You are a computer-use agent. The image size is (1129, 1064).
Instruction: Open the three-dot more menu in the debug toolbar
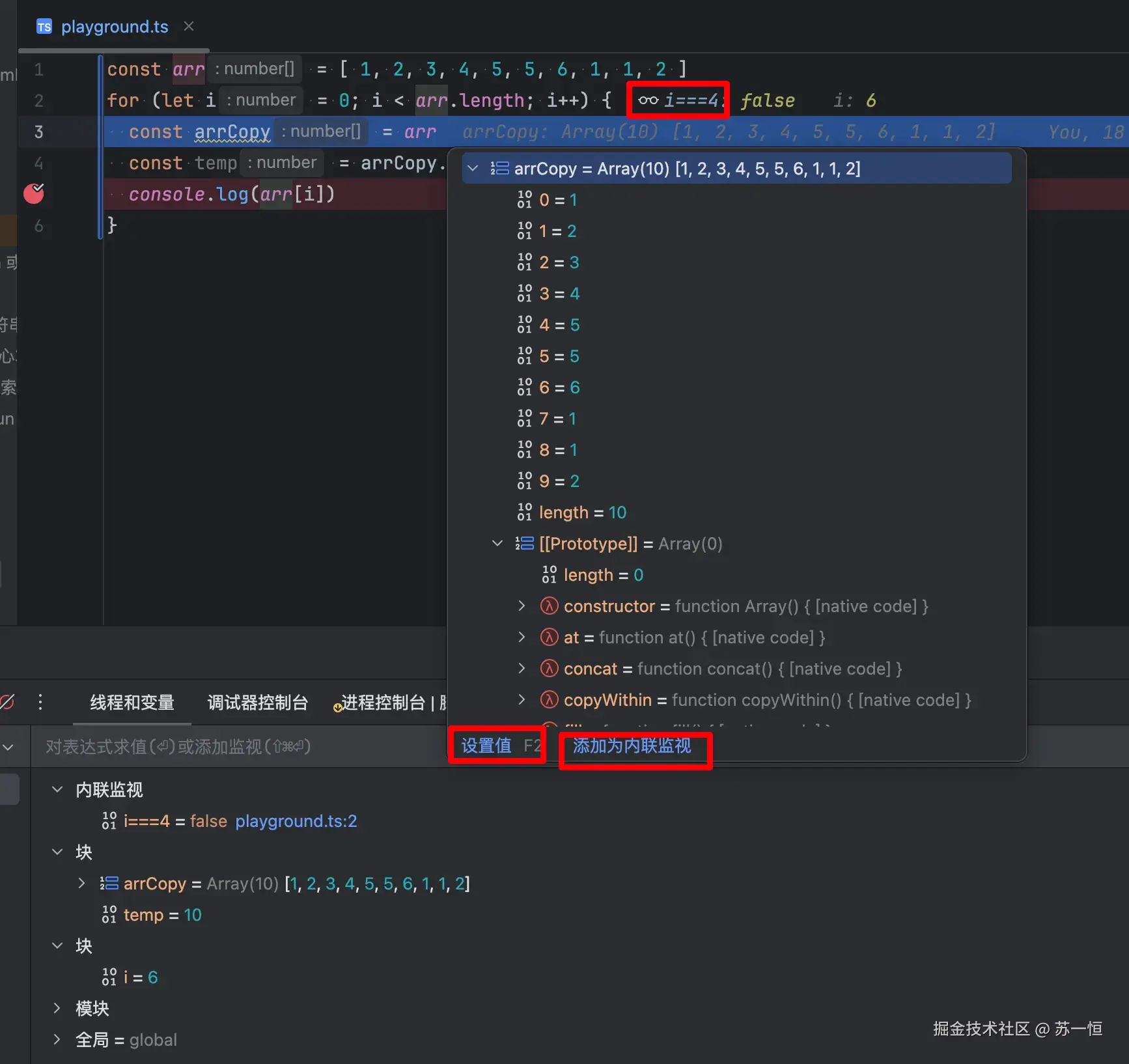point(40,702)
